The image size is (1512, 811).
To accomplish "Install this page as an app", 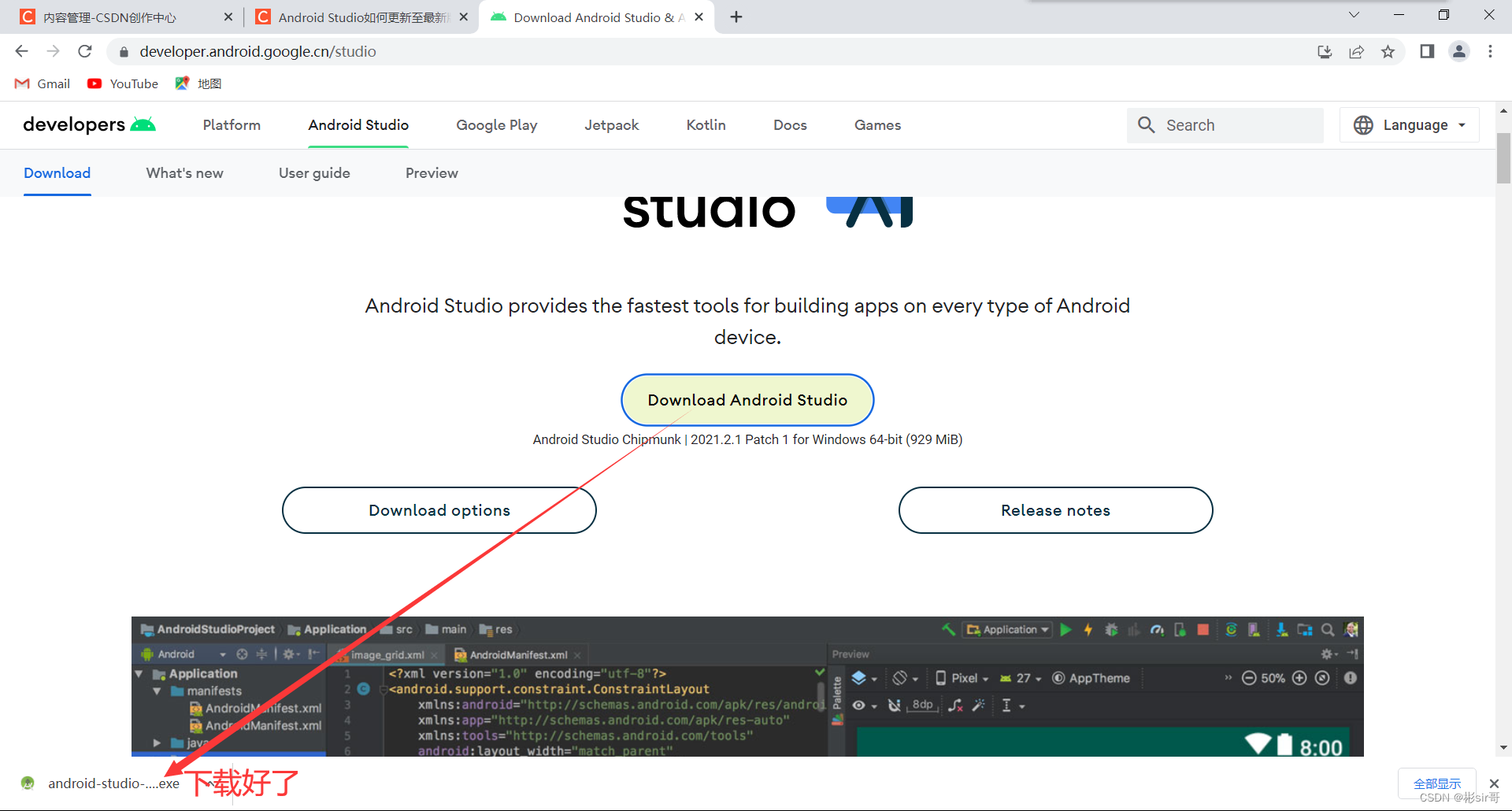I will (1325, 52).
